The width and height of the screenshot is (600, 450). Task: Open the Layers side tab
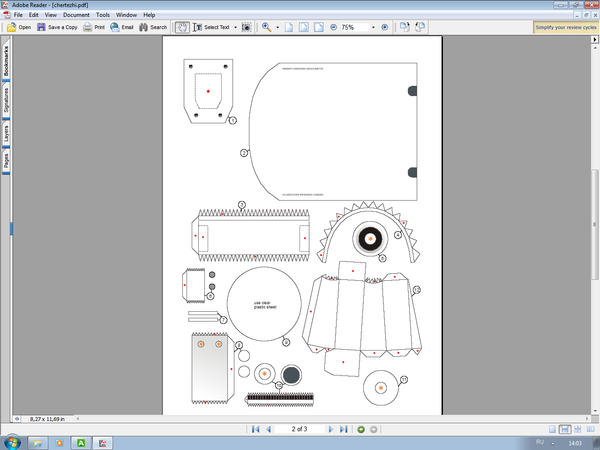pos(6,134)
